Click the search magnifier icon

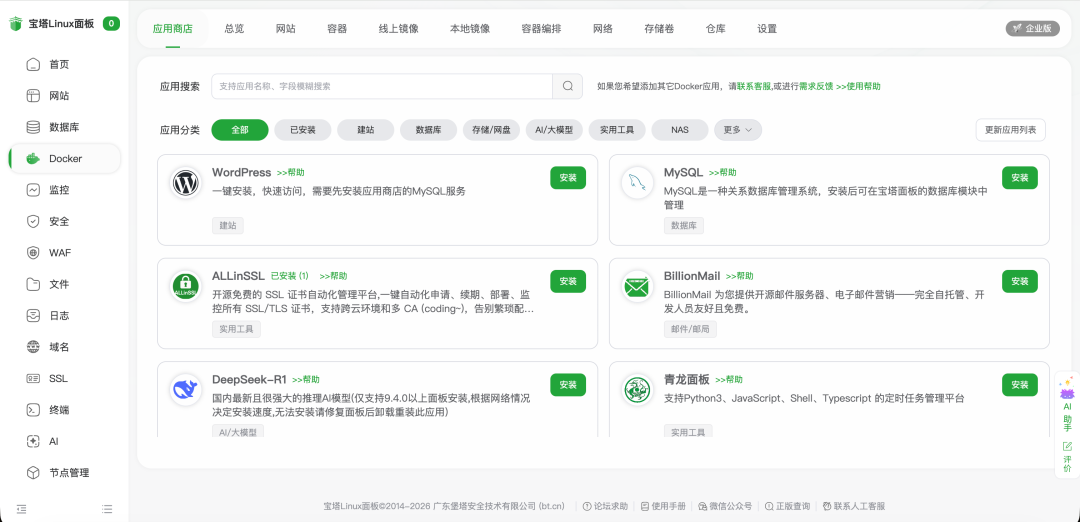(568, 86)
